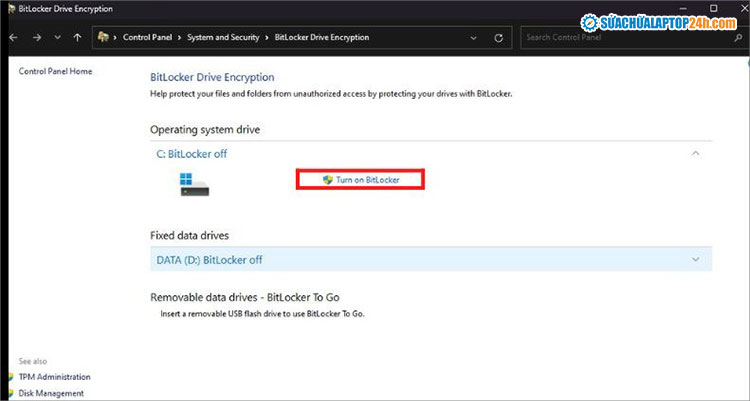Open the address bar history dropdown
Viewport: 750px width, 401px height.
(474, 38)
